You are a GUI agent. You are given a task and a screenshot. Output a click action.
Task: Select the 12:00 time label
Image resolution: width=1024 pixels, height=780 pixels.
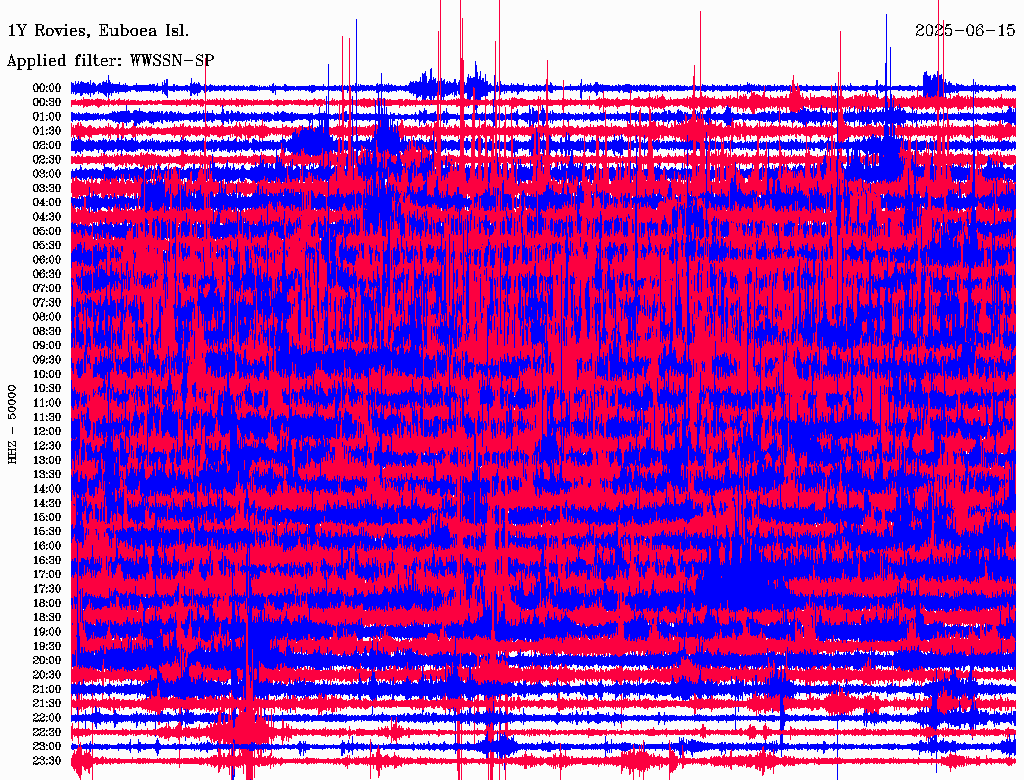tap(47, 432)
